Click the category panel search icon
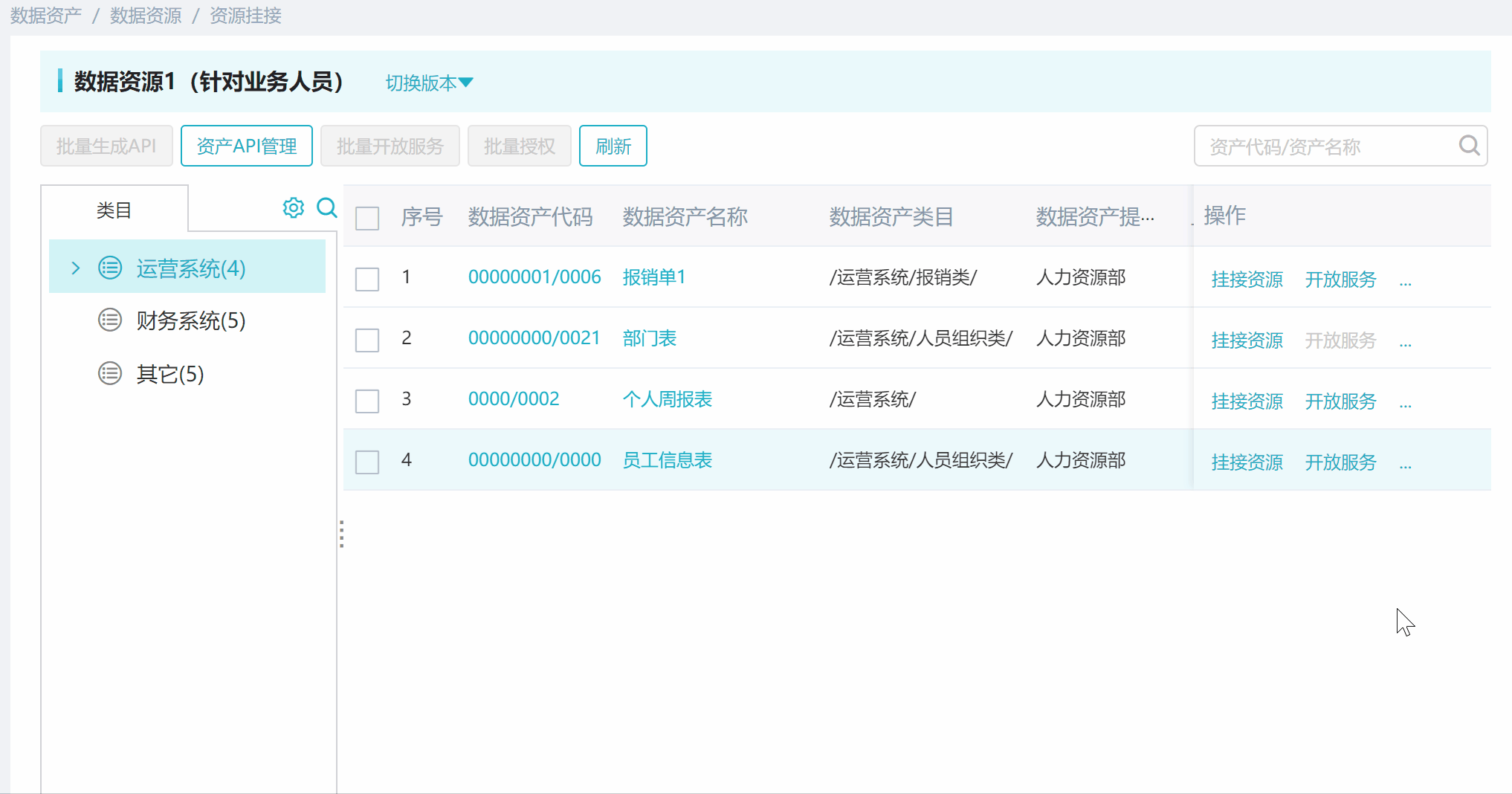The image size is (1512, 794). tap(327, 207)
